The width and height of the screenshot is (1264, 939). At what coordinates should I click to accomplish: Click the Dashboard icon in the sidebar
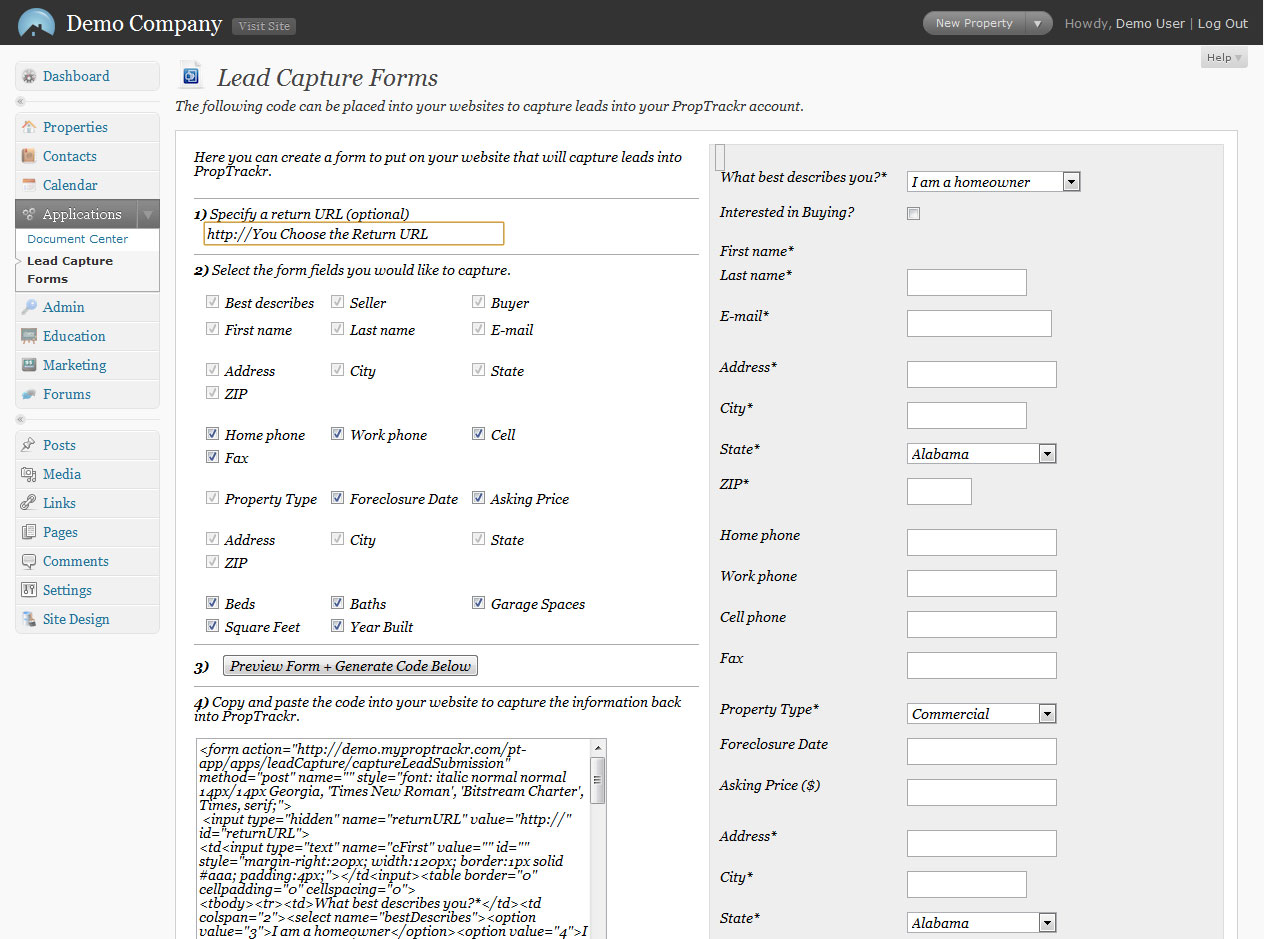[x=29, y=77]
